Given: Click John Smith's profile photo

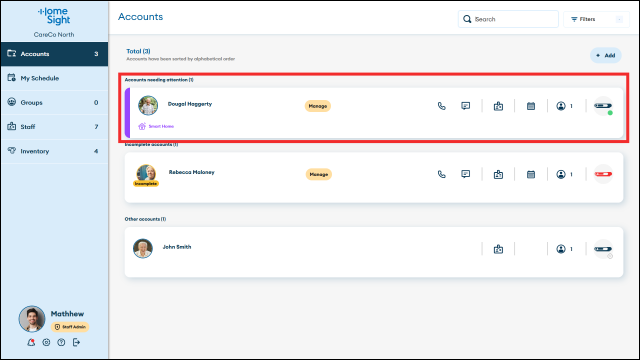Looking at the screenshot, I should [x=143, y=249].
